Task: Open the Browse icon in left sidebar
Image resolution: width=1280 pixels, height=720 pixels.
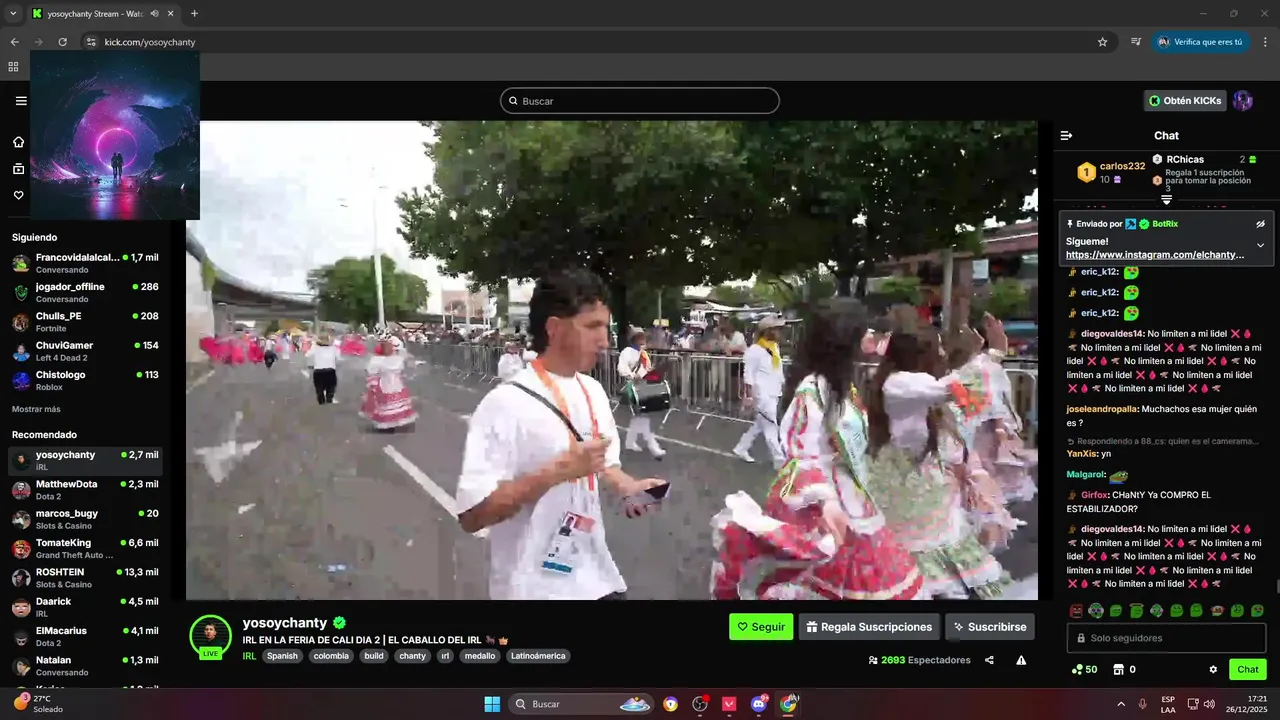Action: coord(18,169)
